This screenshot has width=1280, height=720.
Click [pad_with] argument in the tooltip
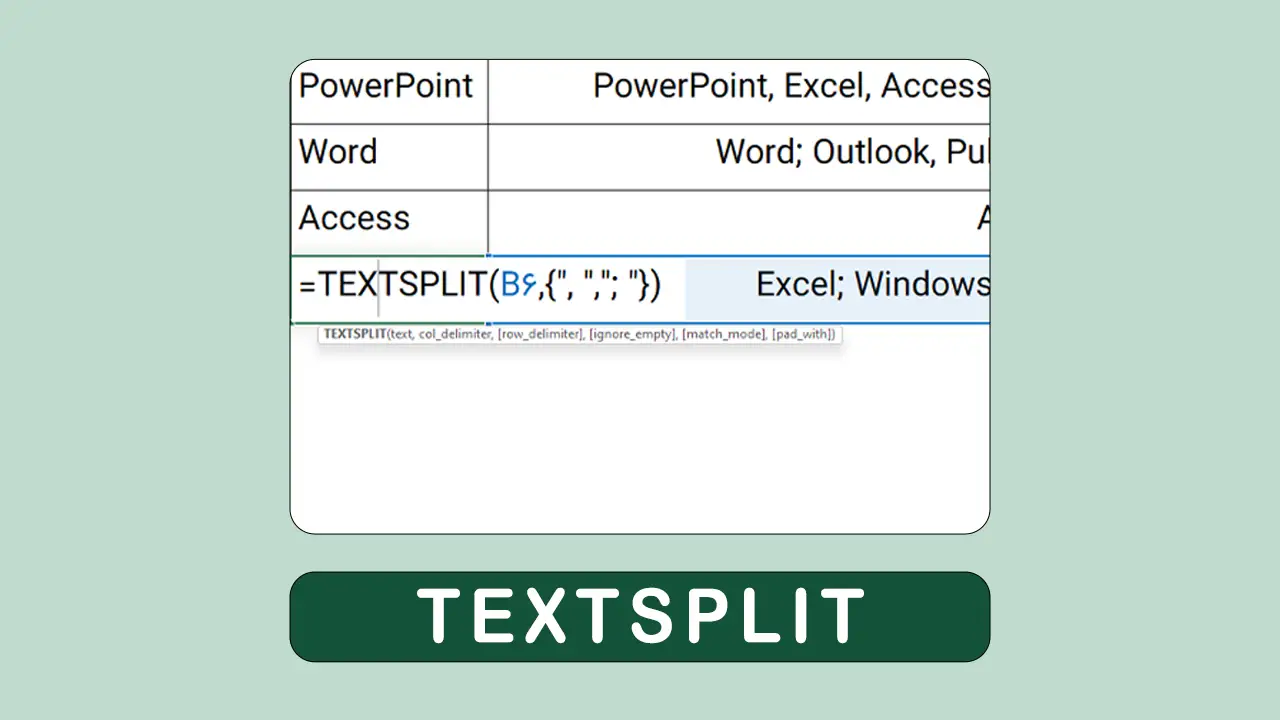coord(801,334)
